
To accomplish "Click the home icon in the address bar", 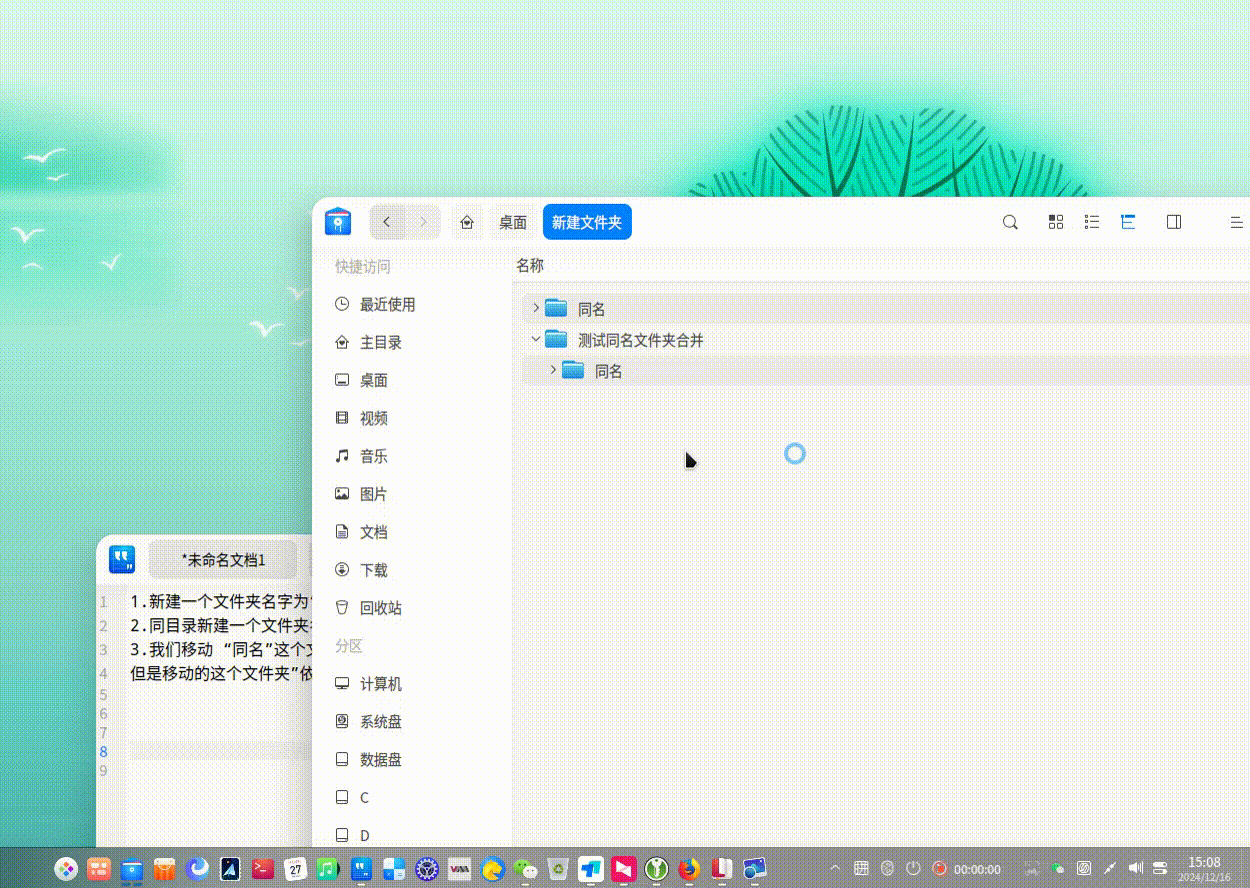I will (467, 222).
